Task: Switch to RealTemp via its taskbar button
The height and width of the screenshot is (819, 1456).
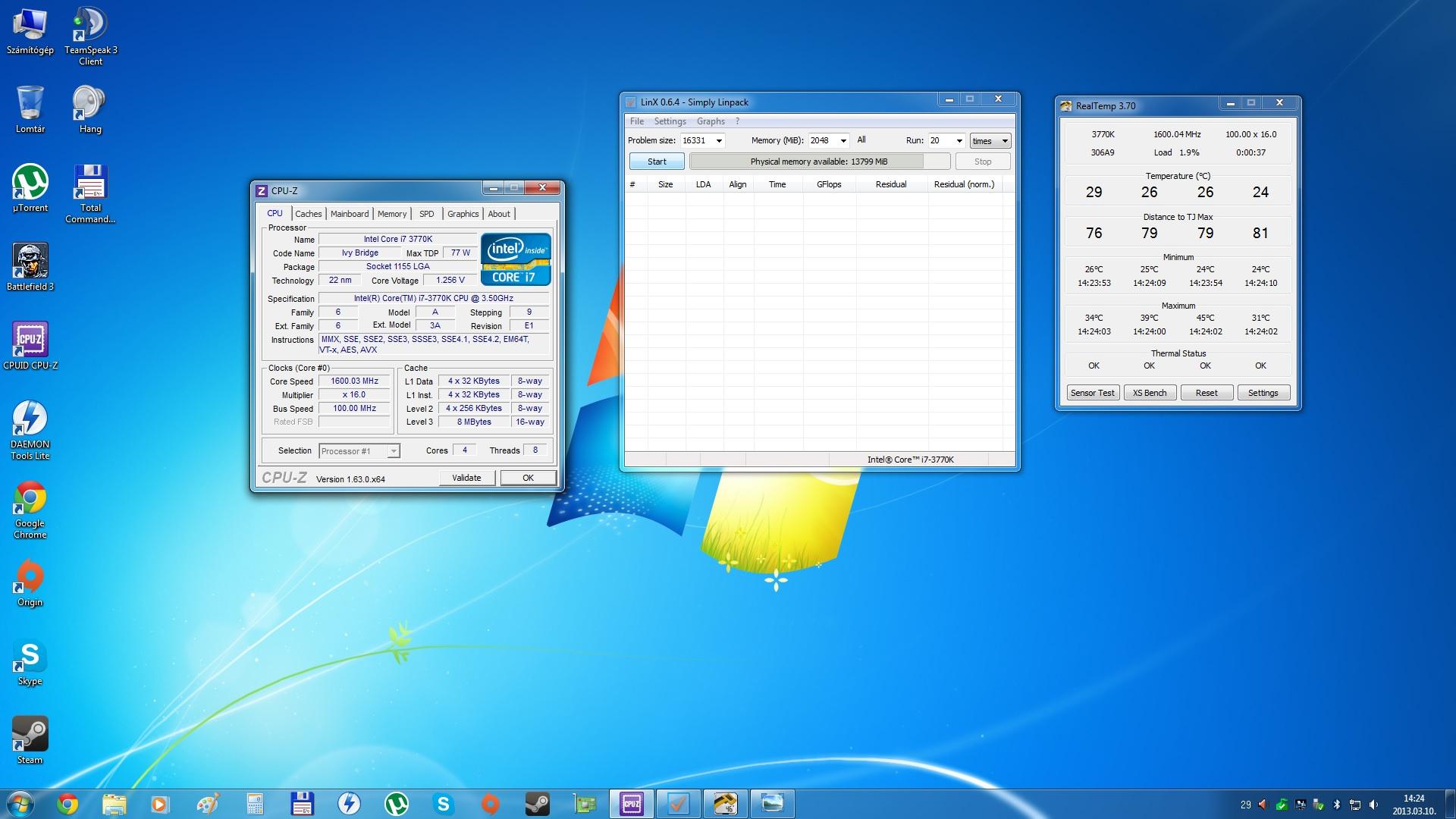Action: 725,804
